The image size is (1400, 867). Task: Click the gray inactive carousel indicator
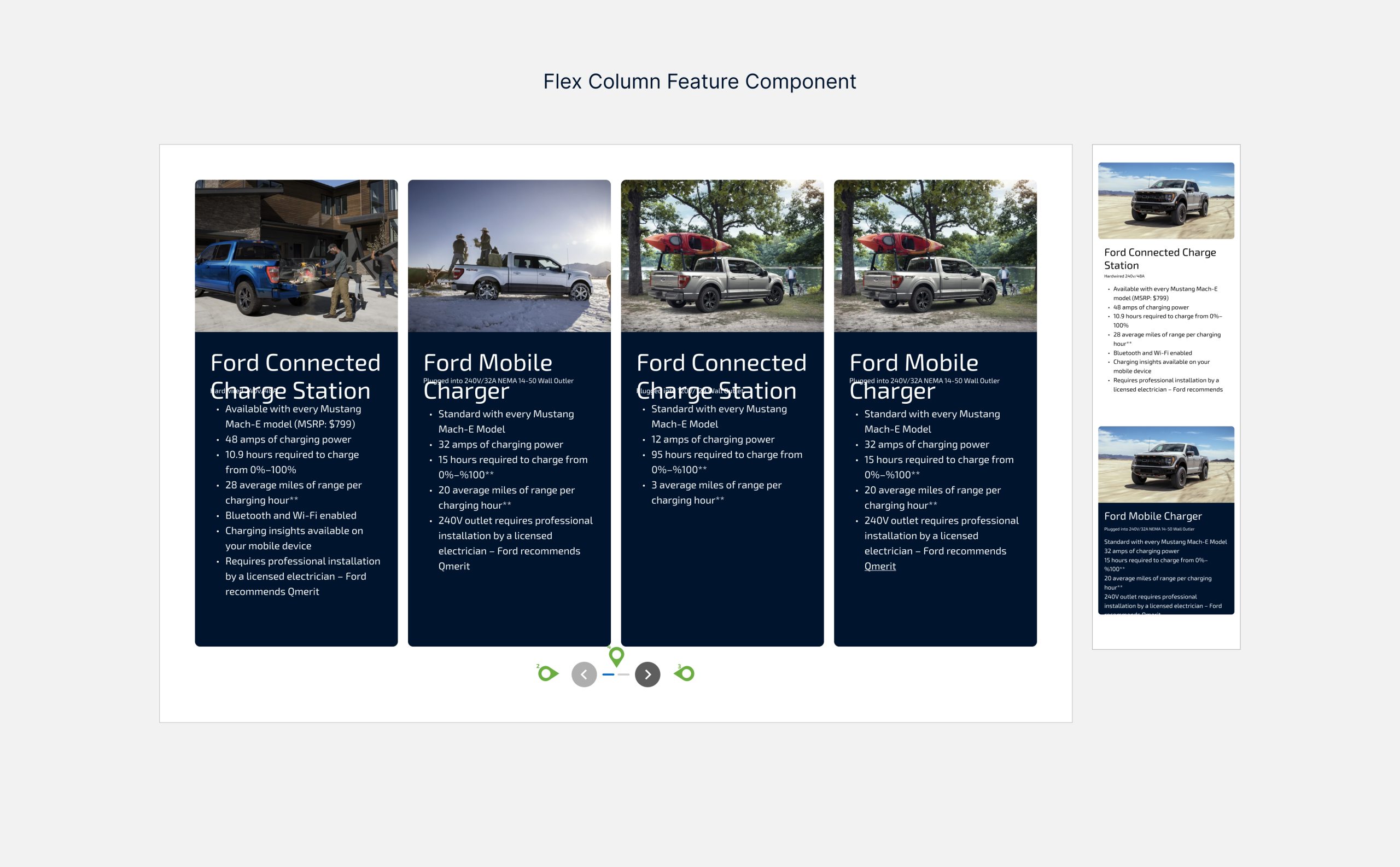[x=623, y=675]
